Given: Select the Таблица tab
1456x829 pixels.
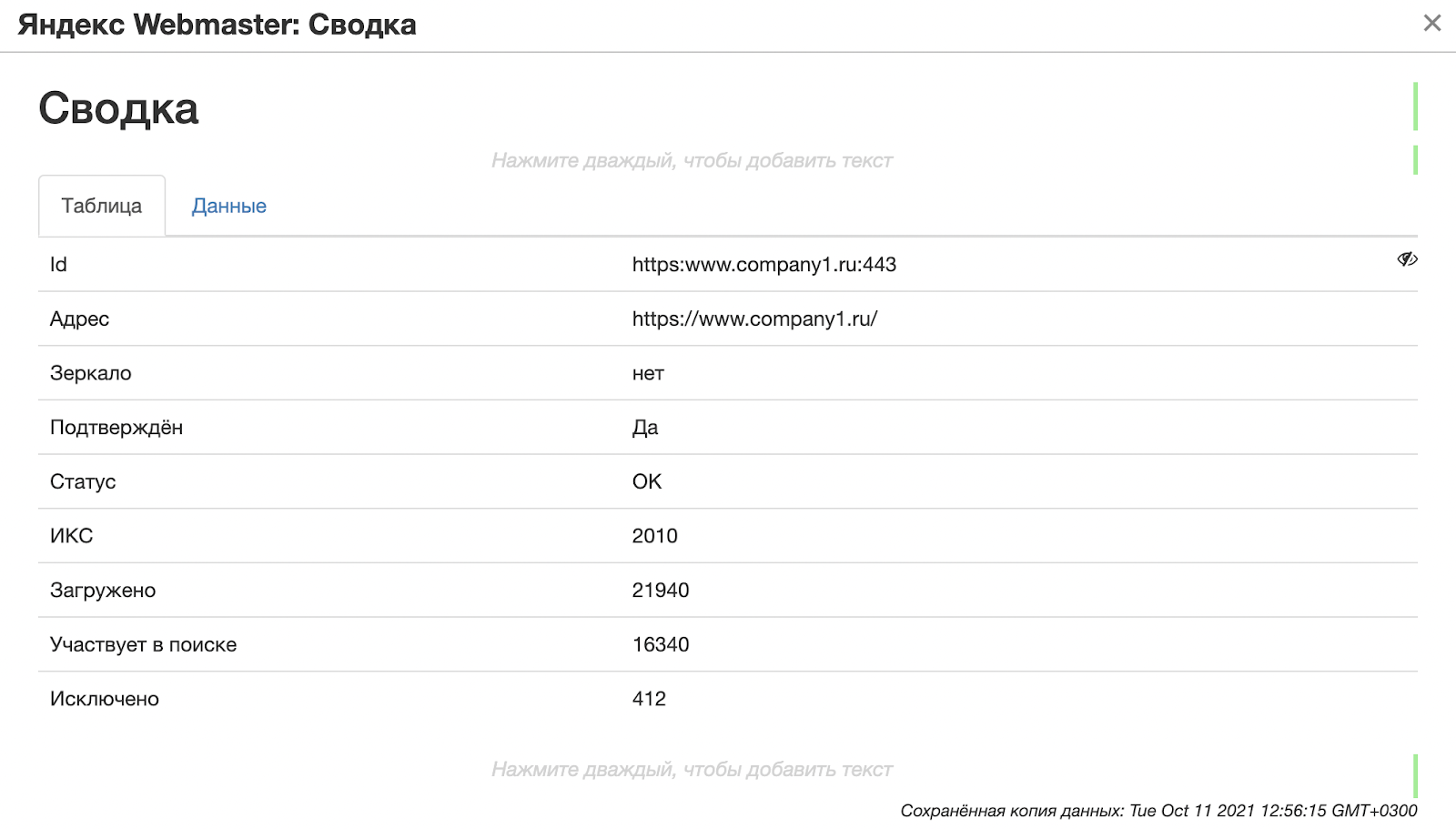Looking at the screenshot, I should point(102,207).
